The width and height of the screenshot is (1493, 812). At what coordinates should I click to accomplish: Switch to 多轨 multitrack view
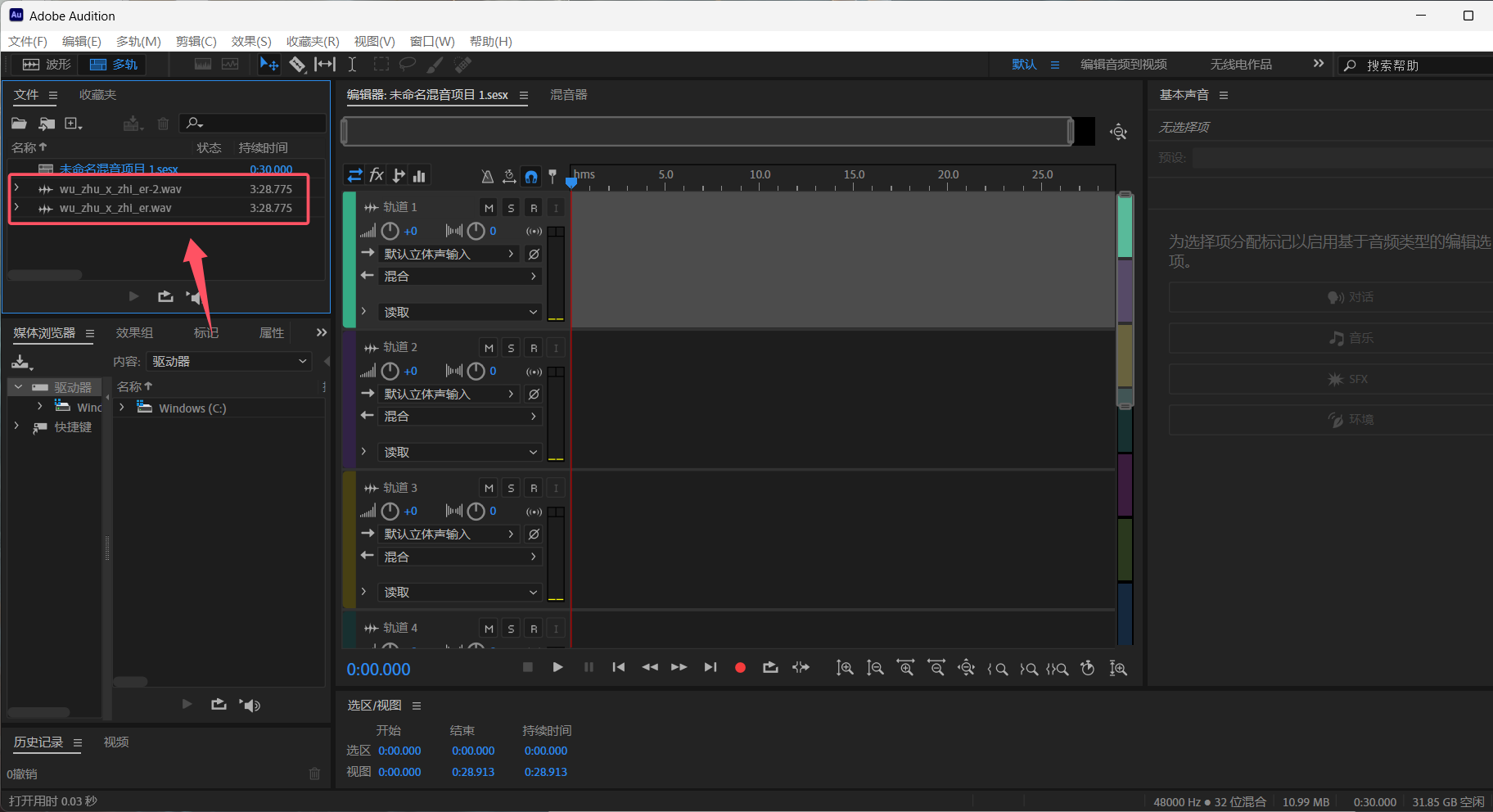point(113,65)
